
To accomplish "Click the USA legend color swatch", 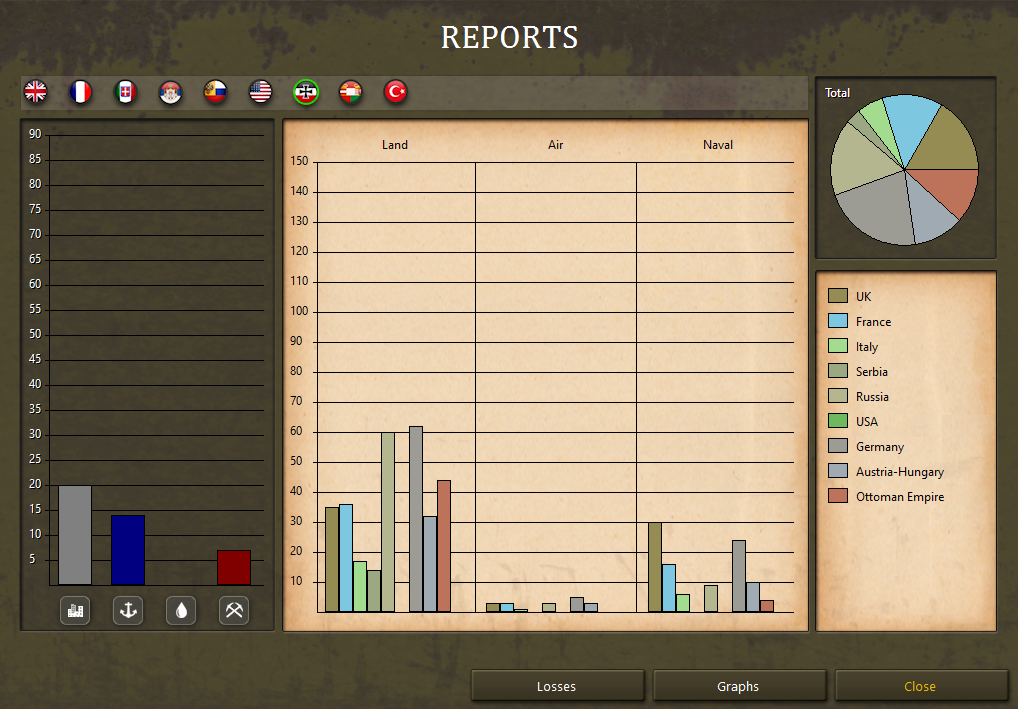I will tap(838, 421).
